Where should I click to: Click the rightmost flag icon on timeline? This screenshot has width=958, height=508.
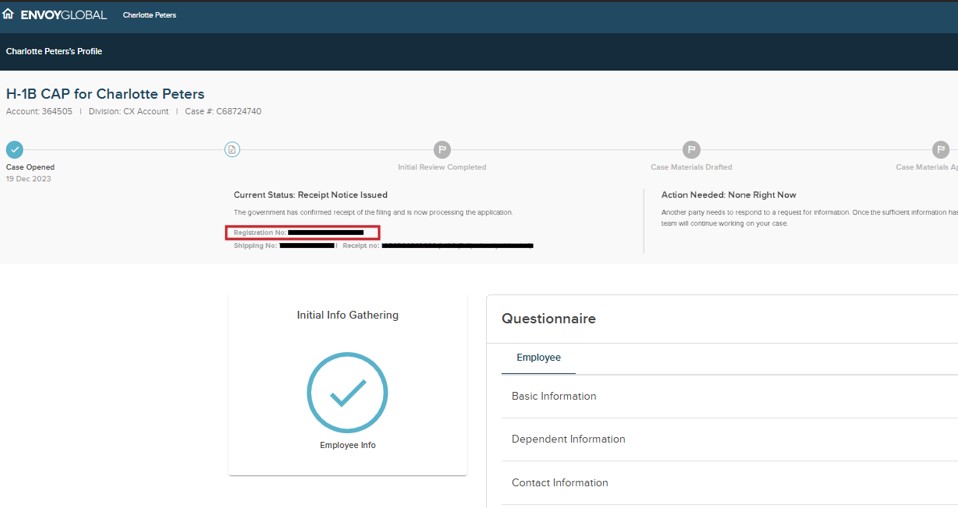[940, 149]
